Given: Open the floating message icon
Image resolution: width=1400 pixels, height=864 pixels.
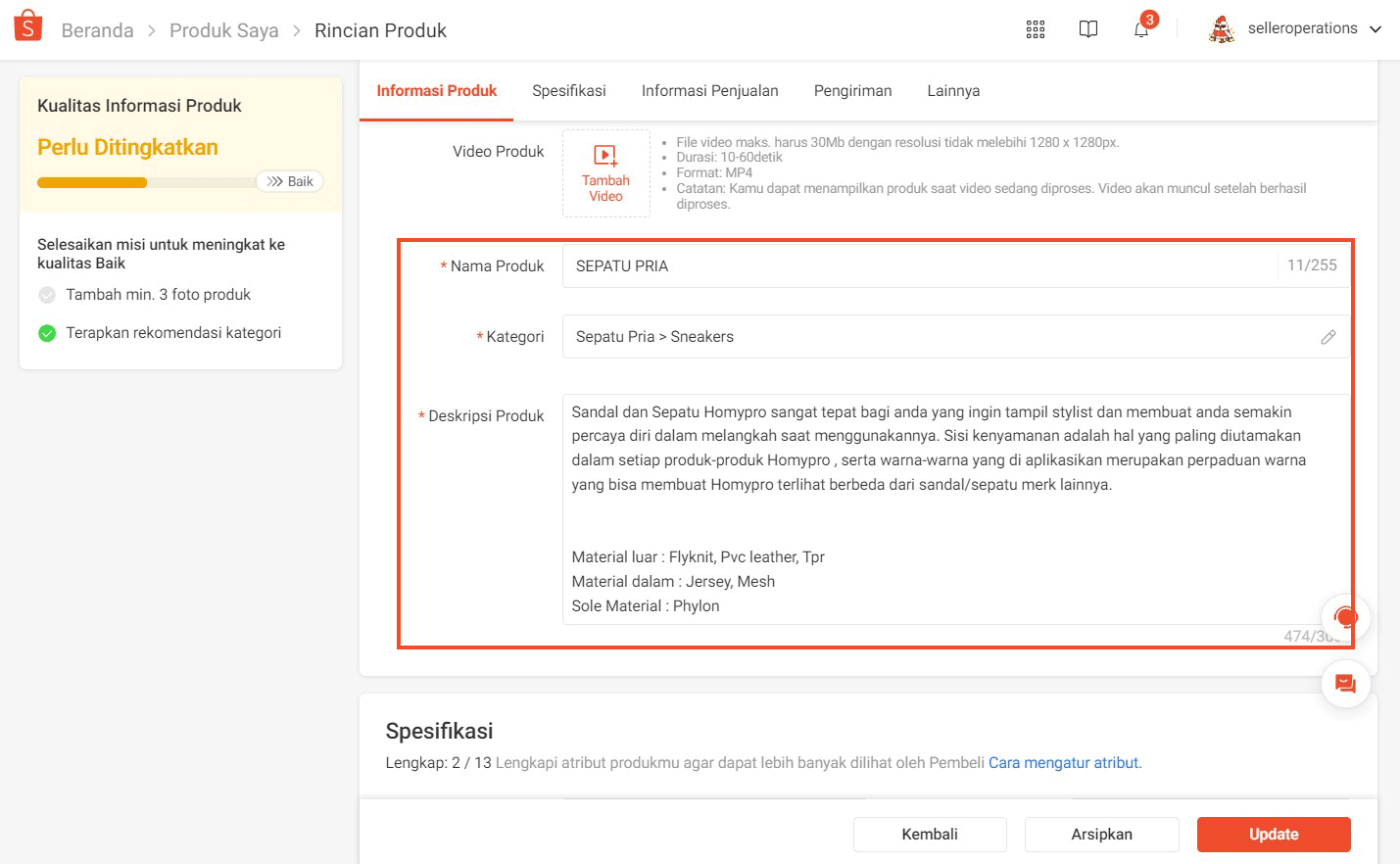Looking at the screenshot, I should point(1345,684).
